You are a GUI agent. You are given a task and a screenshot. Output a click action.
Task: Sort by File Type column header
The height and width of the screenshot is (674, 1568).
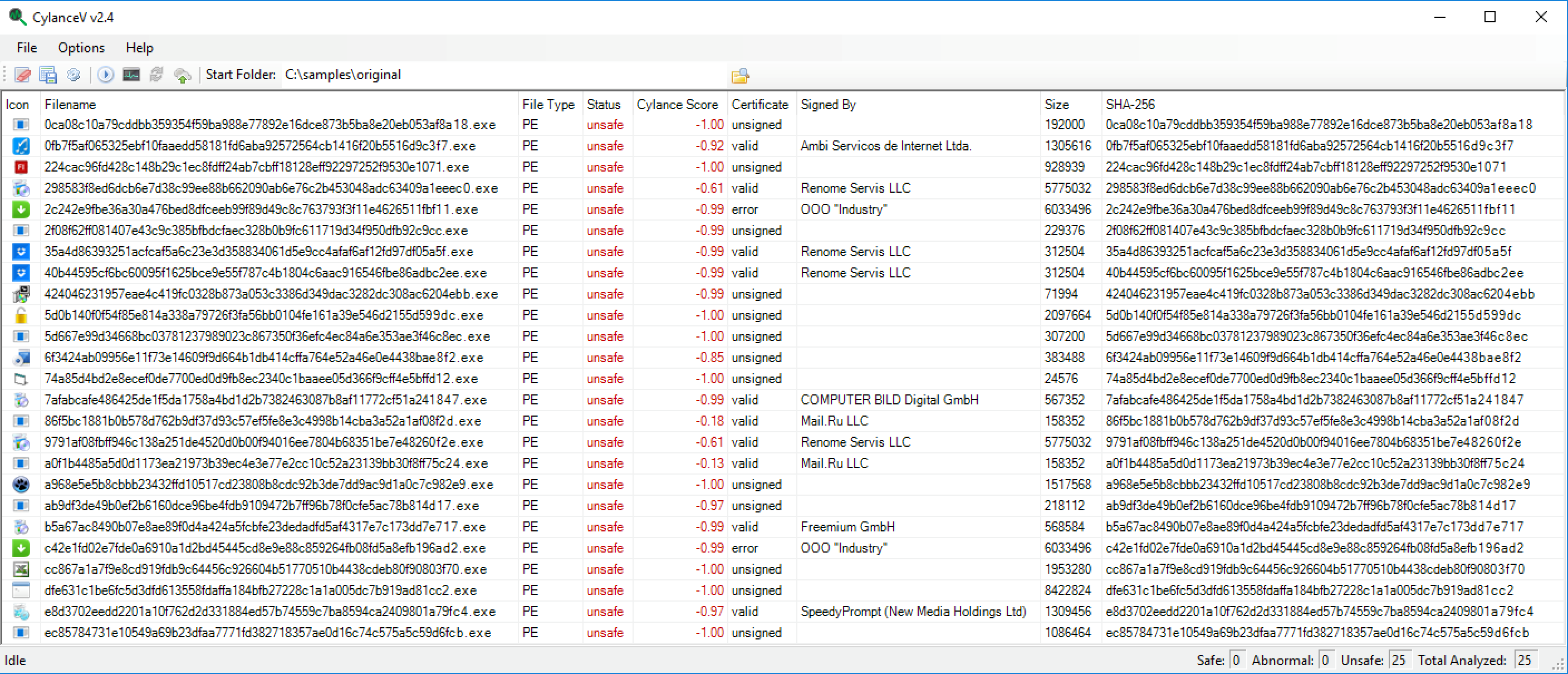tap(550, 104)
